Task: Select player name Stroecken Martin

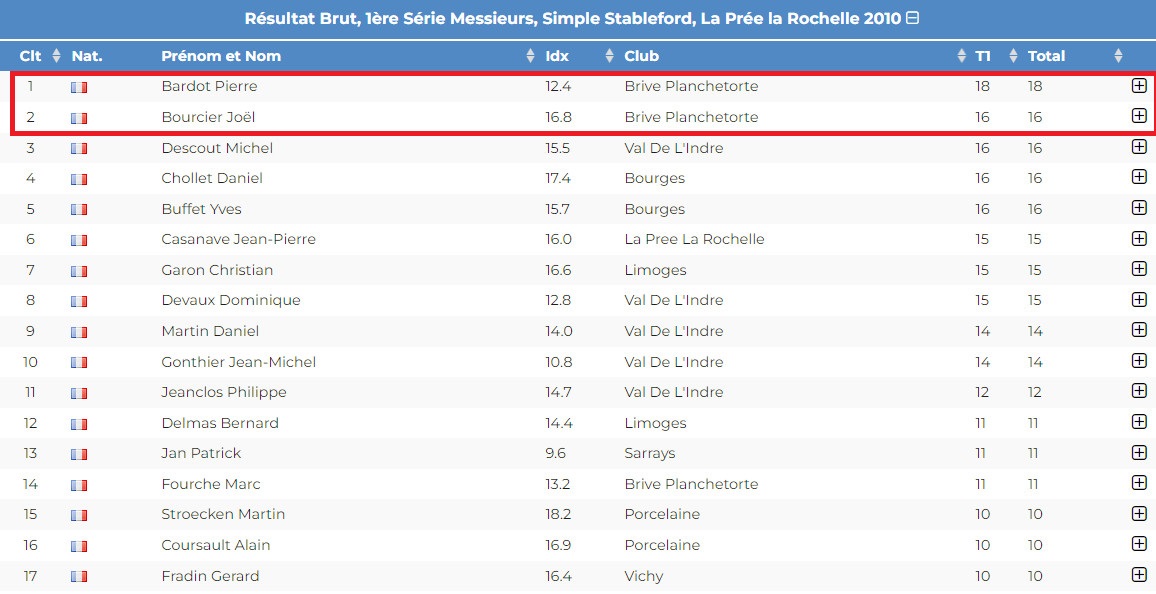Action: [223, 514]
